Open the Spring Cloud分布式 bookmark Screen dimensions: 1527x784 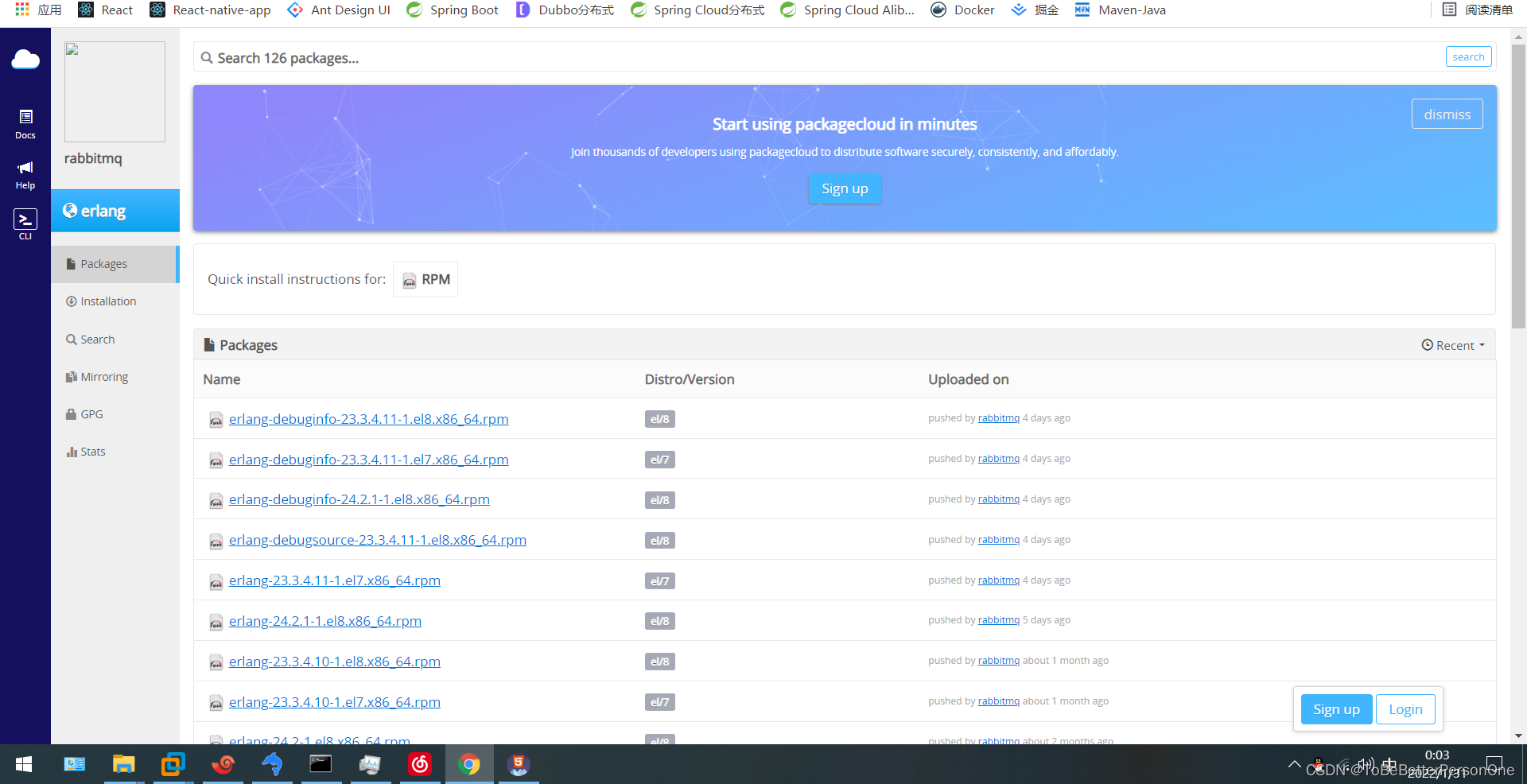coord(697,10)
